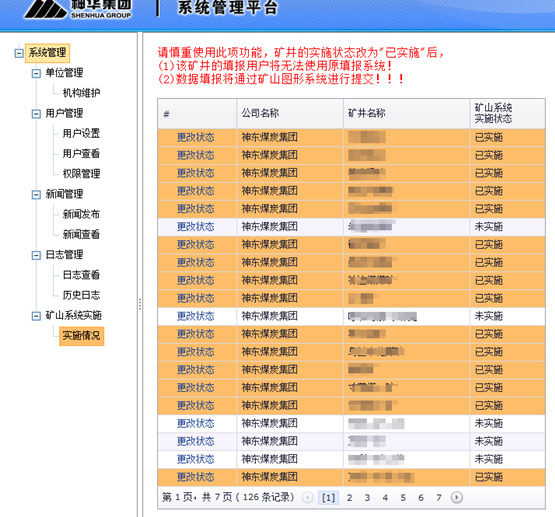Collapse the 新闻管理 tree node
Image resolution: width=555 pixels, height=517 pixels.
[36, 194]
